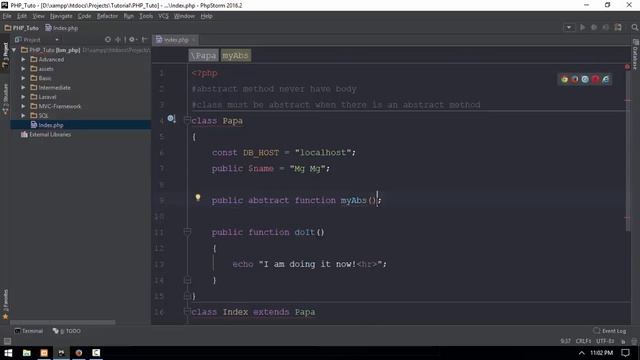
Task: Click PHP_Tuto in the navigation bar
Action: point(22,28)
